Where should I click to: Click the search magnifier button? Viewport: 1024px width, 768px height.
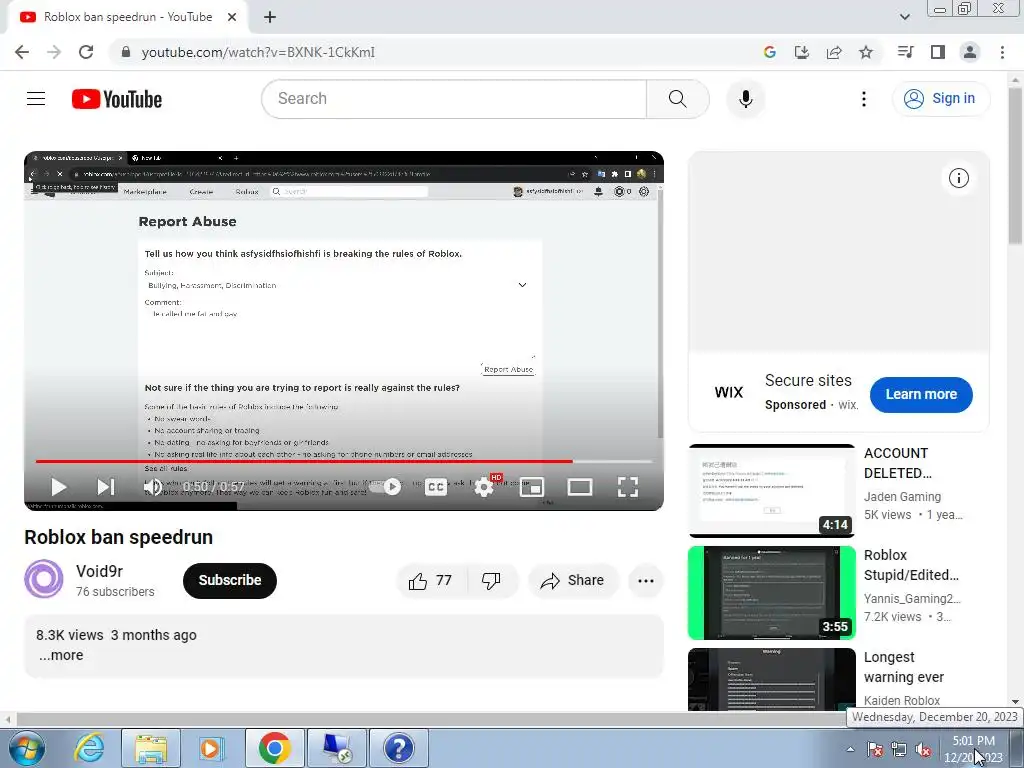[677, 99]
